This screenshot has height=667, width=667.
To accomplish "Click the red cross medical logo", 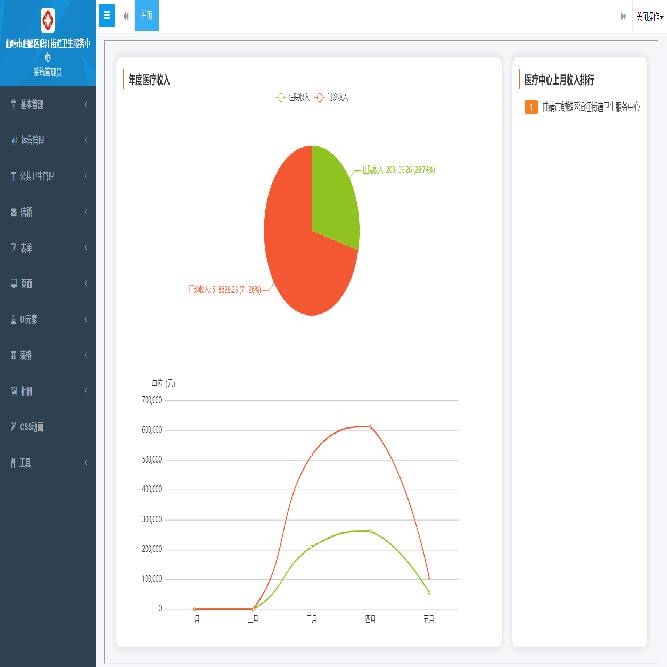I will (x=47, y=20).
